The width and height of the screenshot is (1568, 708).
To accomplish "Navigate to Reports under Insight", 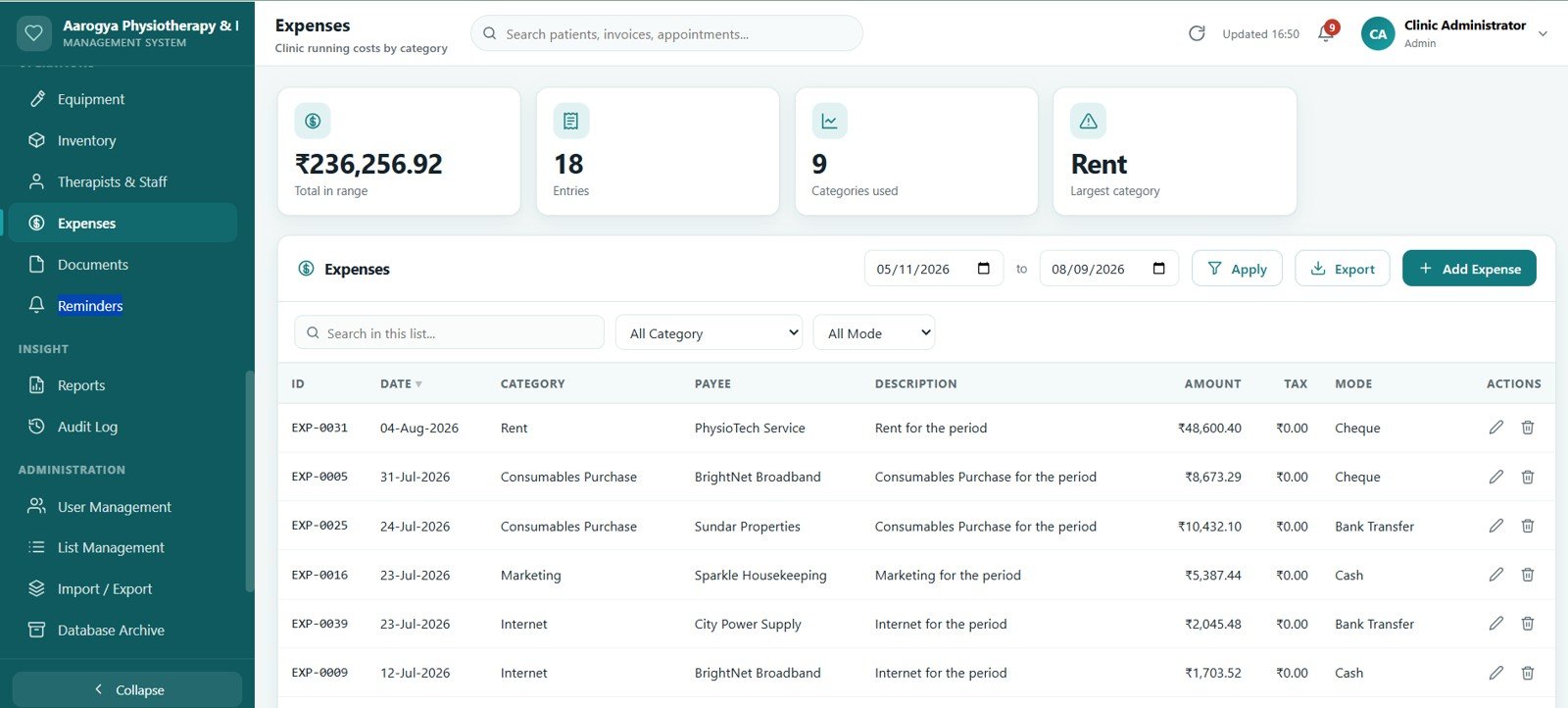I will [x=123, y=385].
